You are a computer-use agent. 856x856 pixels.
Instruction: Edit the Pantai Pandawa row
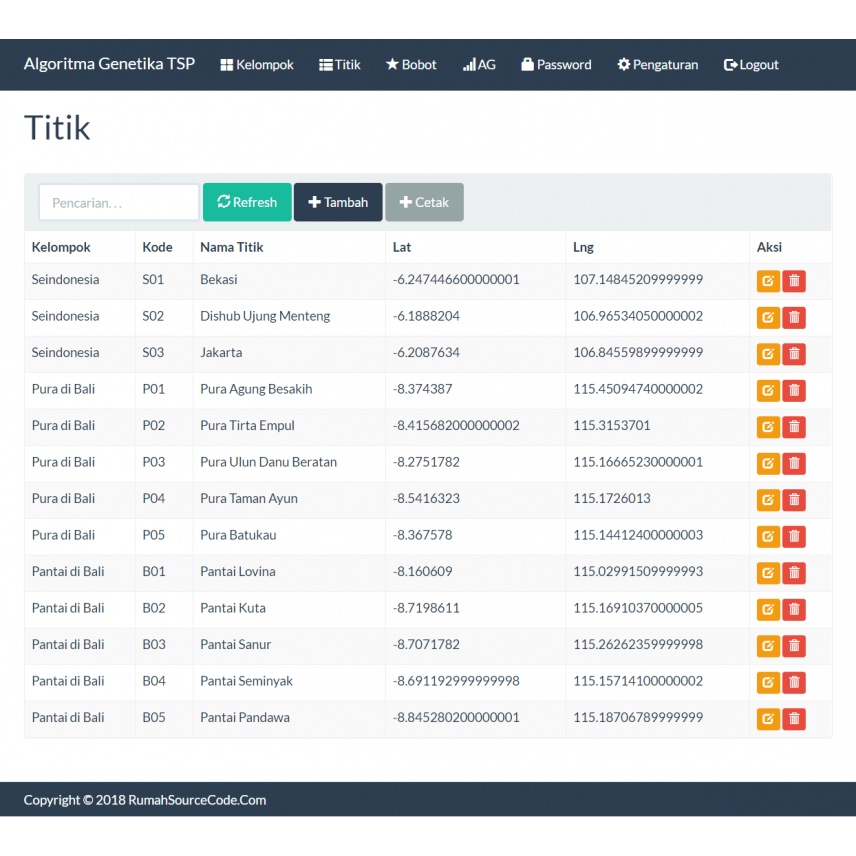768,718
